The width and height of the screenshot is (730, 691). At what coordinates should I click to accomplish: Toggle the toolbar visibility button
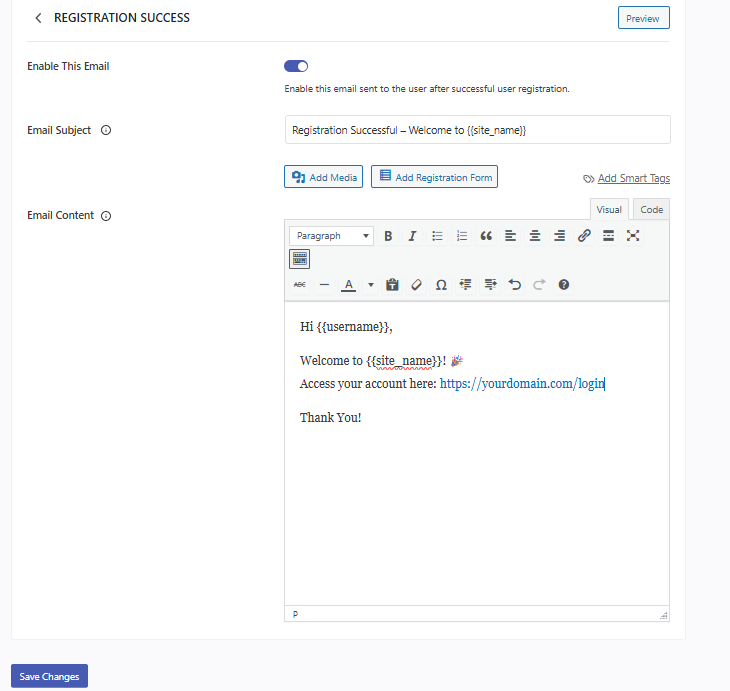pyautogui.click(x=300, y=259)
